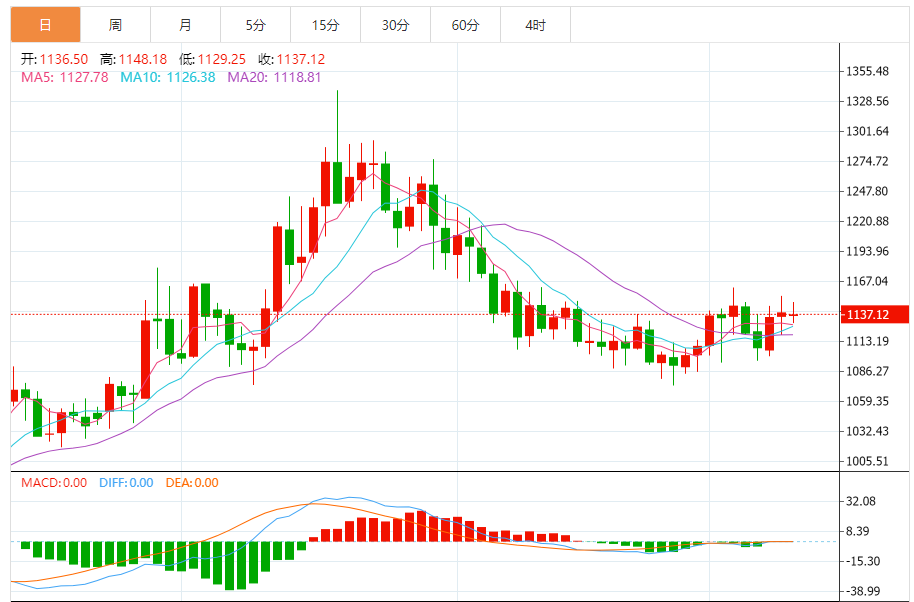The width and height of the screenshot is (914, 602).
Task: Click the 32.08 MACD axis label
Action: pos(861,501)
